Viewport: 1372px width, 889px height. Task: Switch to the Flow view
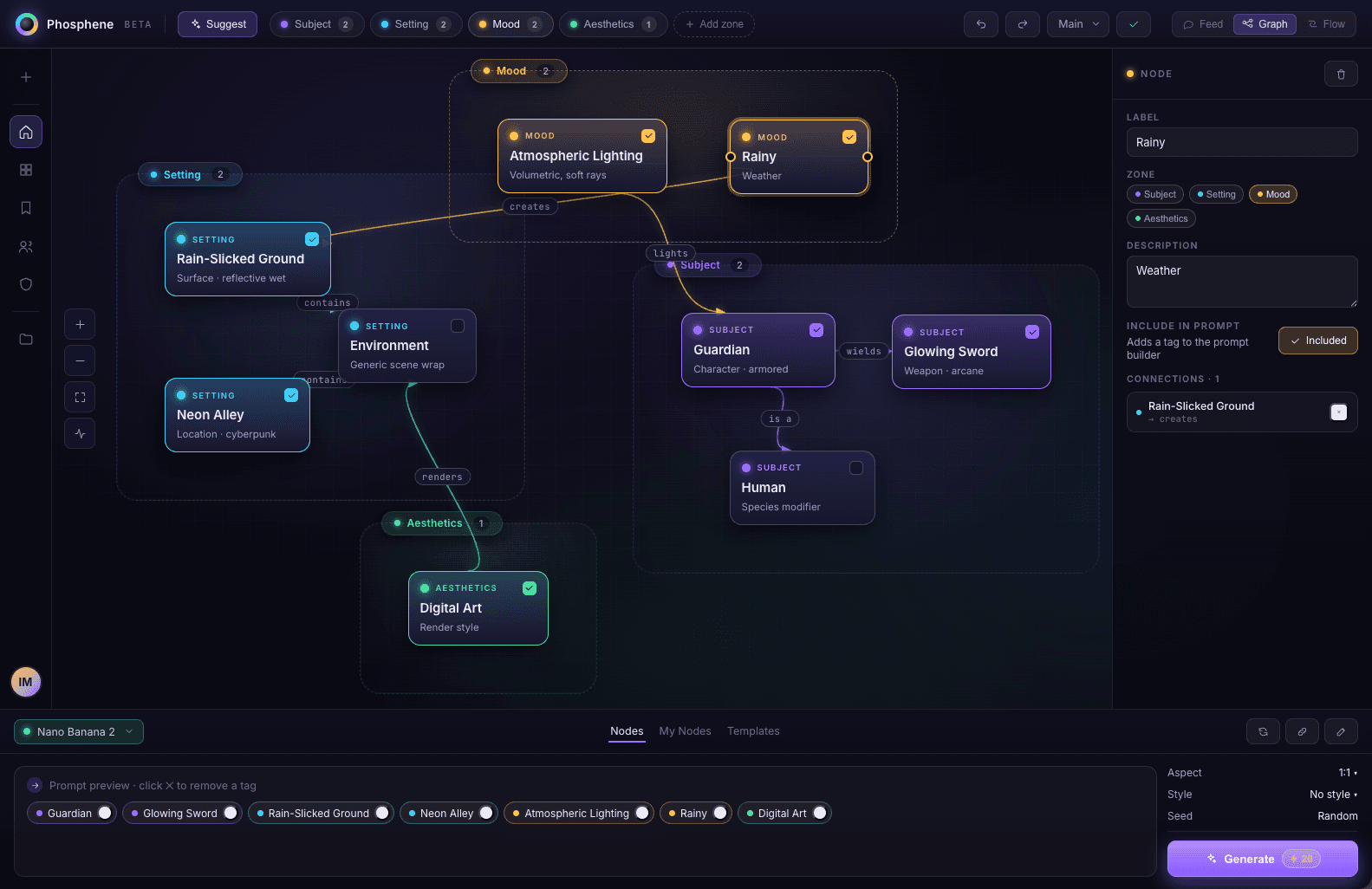click(1326, 24)
